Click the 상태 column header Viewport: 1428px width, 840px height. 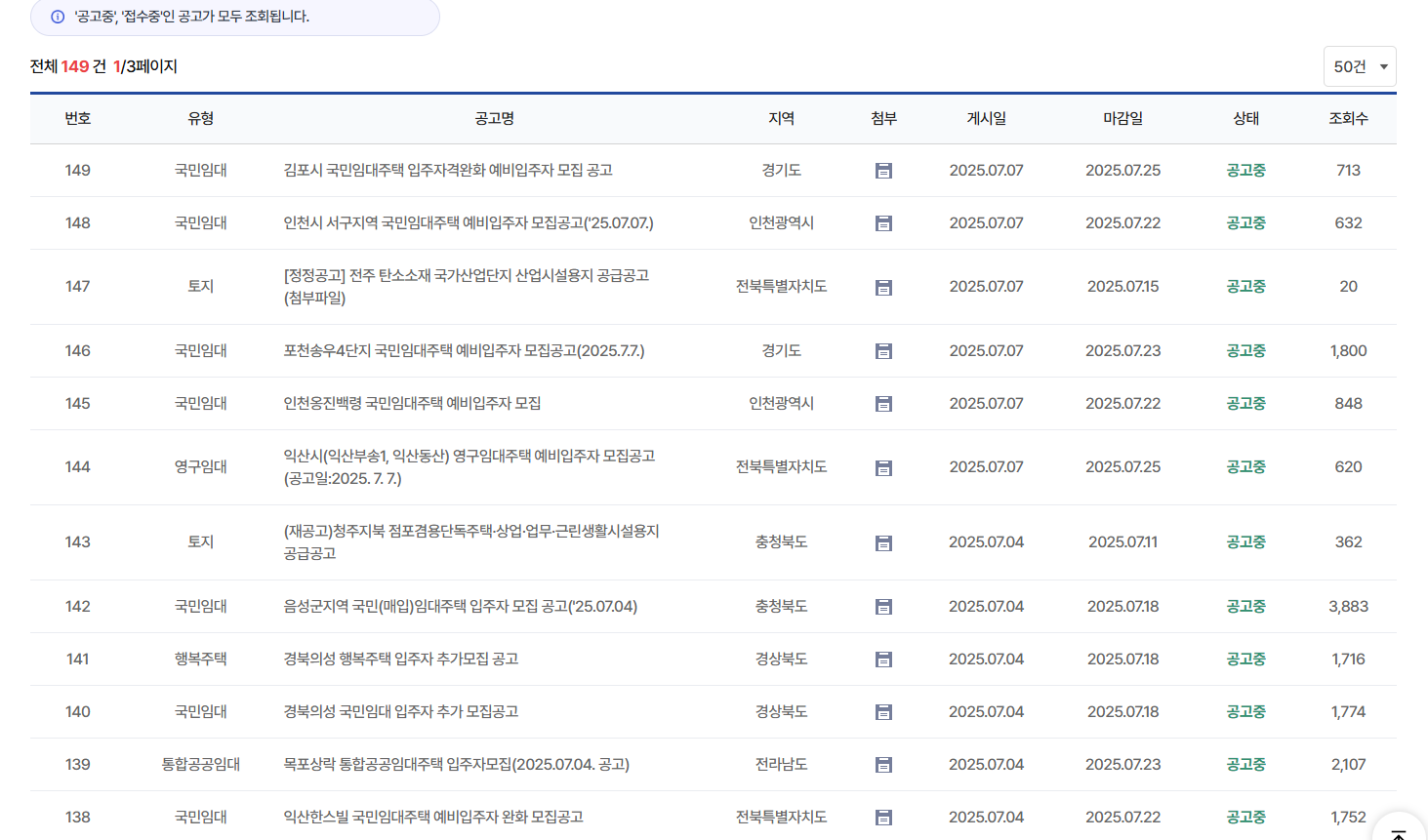point(1246,118)
